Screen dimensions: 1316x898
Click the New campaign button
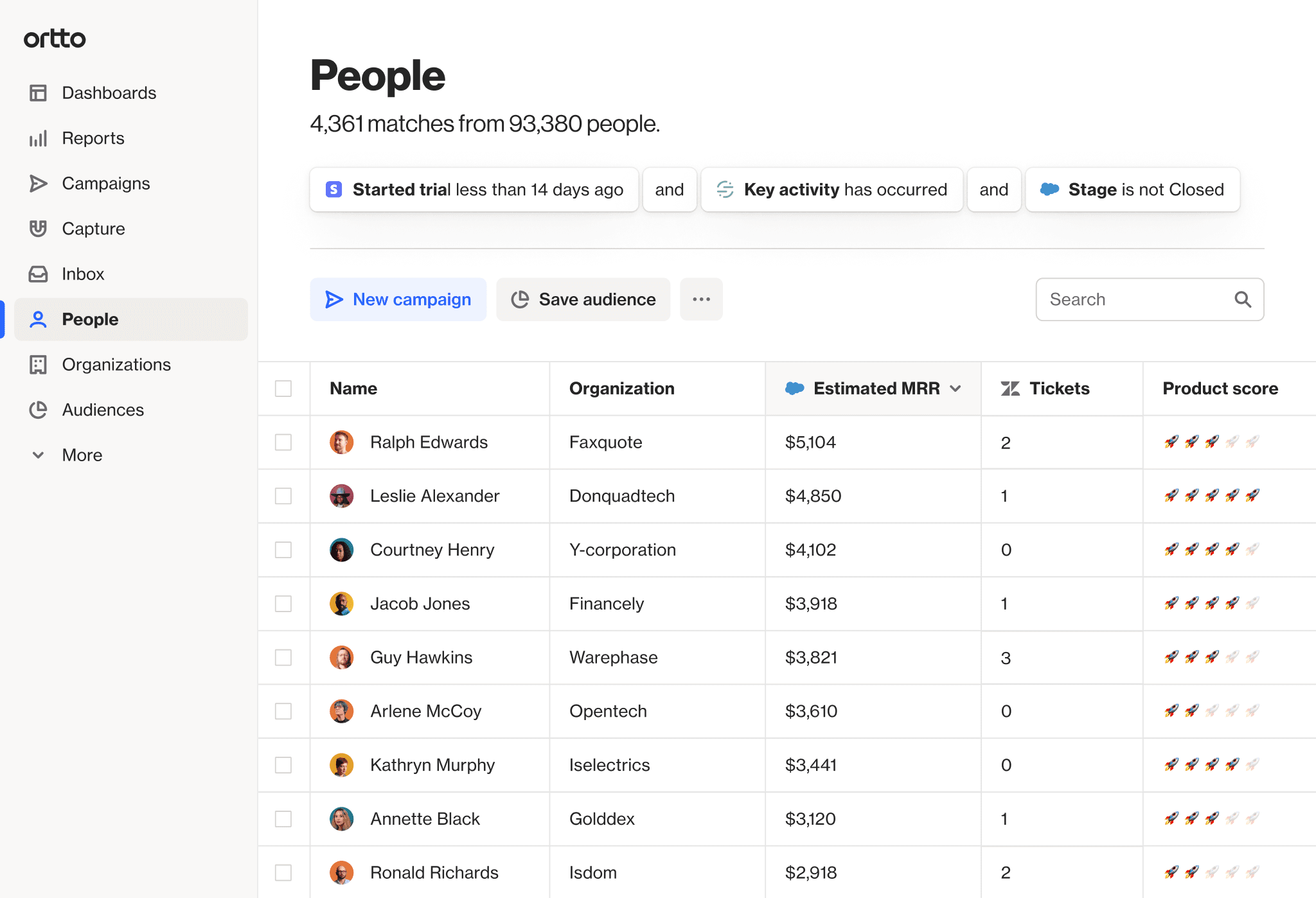tap(398, 299)
